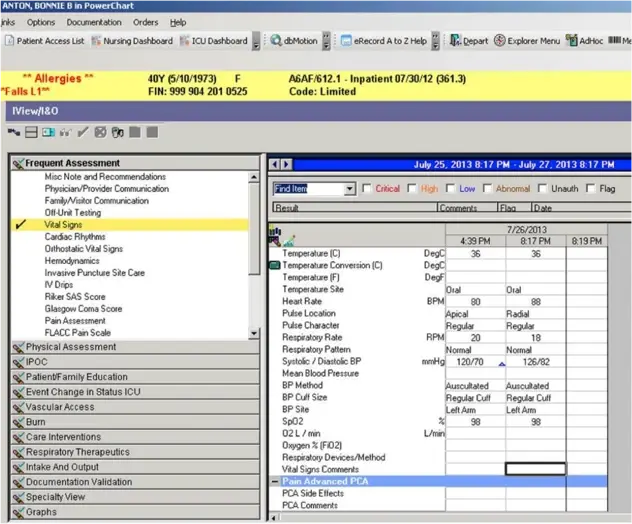Open the Help menu

point(178,22)
